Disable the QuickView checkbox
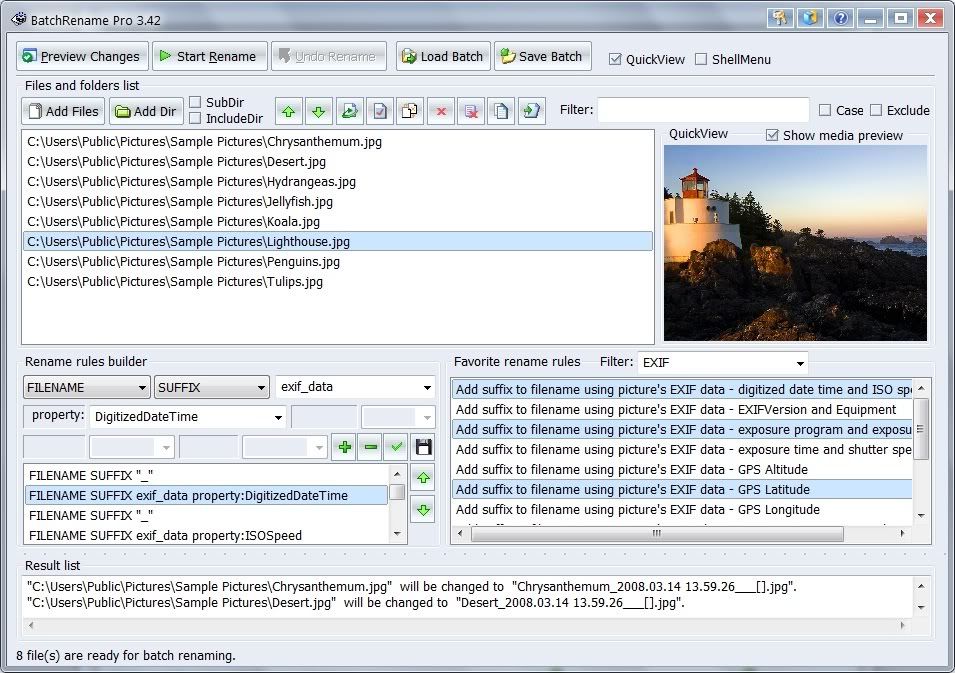The height and width of the screenshot is (673, 955). (616, 59)
